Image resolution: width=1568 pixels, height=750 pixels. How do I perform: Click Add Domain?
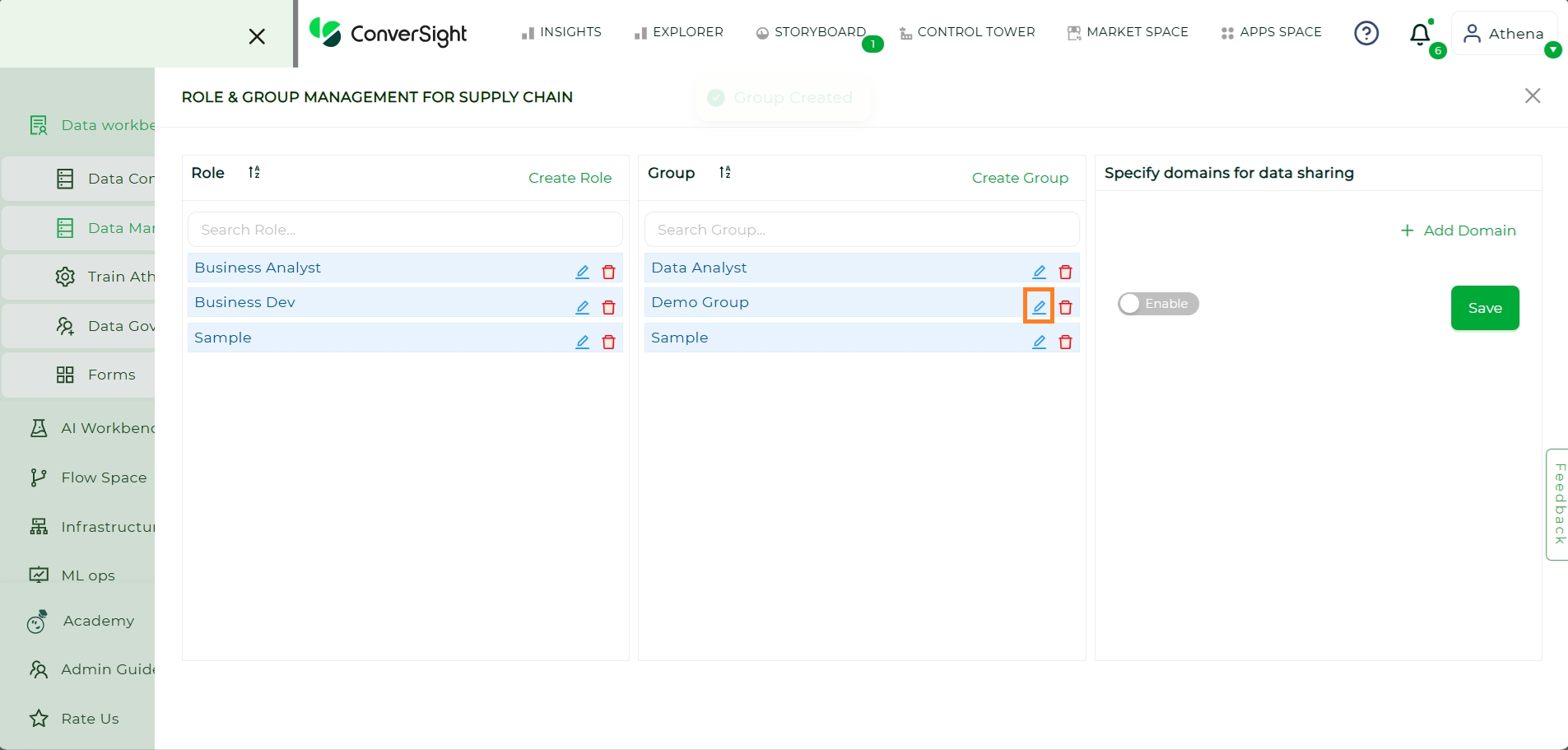click(x=1459, y=231)
